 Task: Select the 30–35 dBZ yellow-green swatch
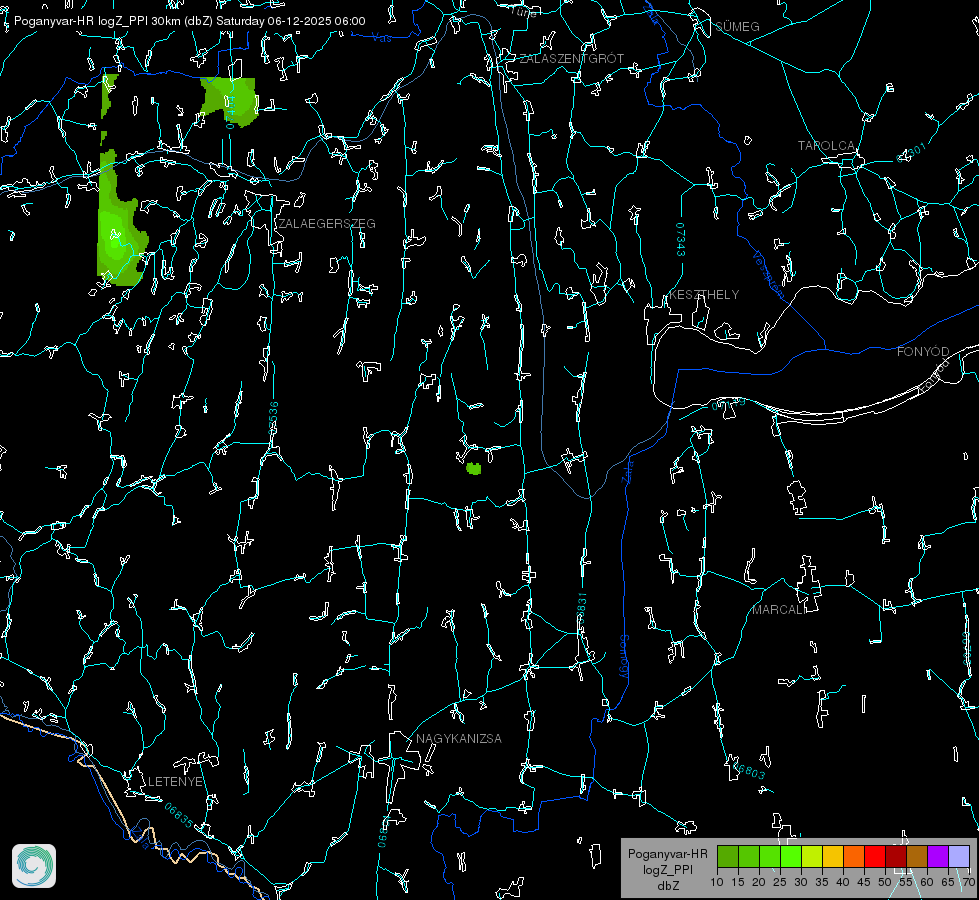tap(812, 856)
